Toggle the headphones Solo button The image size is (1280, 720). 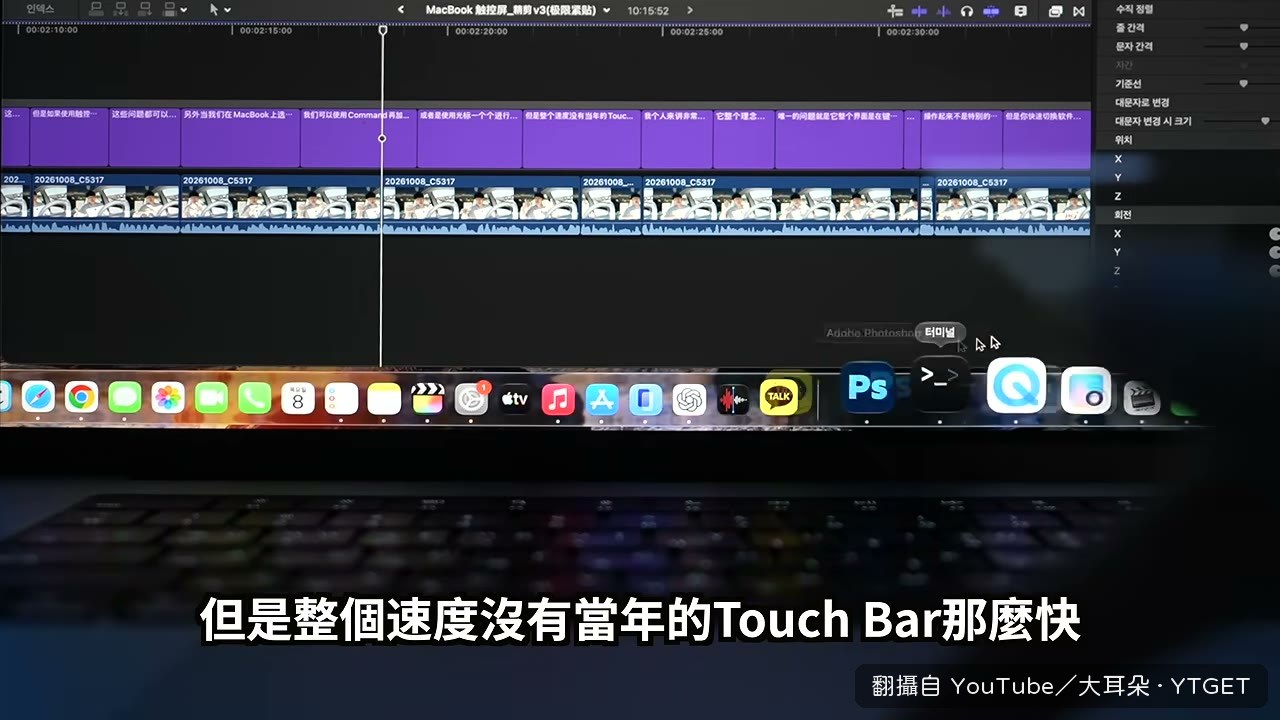click(967, 10)
